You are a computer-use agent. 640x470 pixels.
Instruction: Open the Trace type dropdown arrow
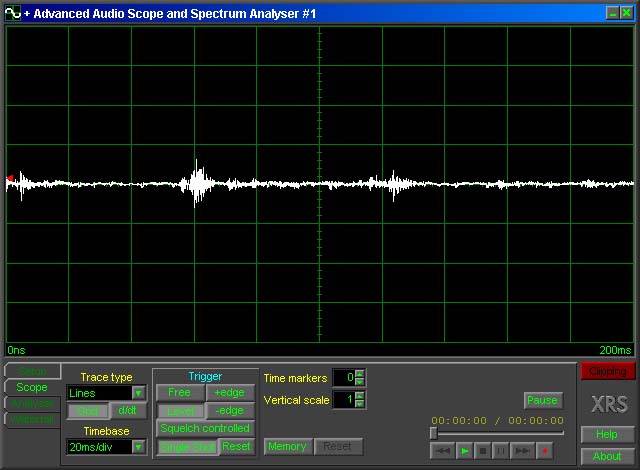click(139, 393)
